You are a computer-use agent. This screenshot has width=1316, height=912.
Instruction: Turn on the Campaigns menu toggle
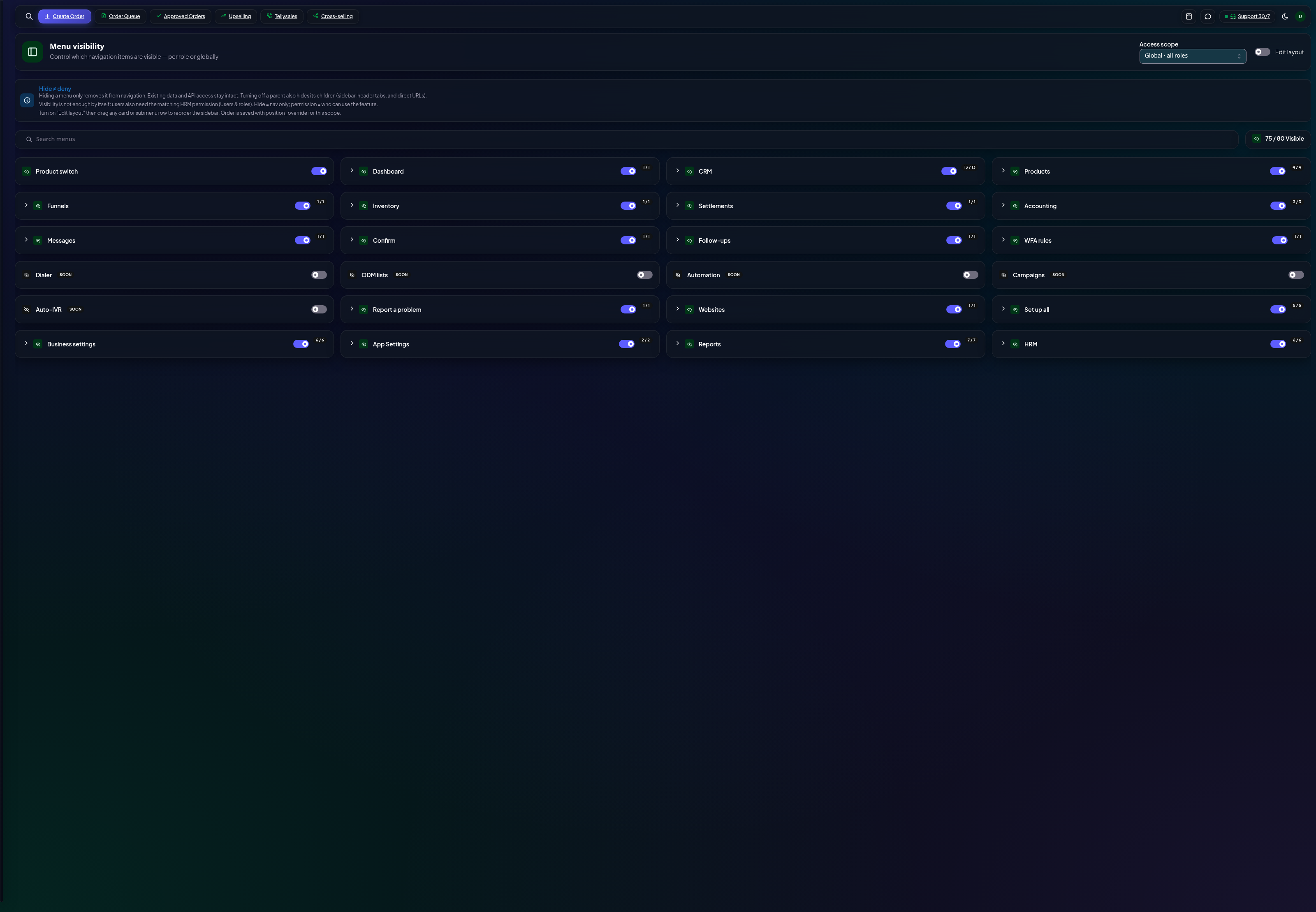tap(1296, 275)
